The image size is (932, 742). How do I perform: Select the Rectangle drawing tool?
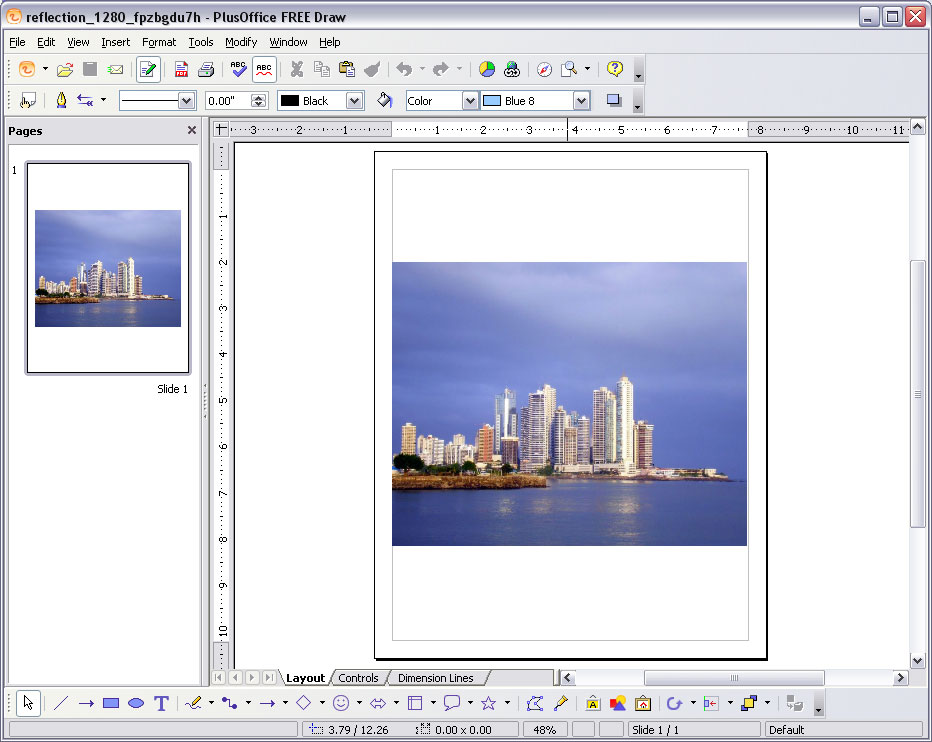111,703
